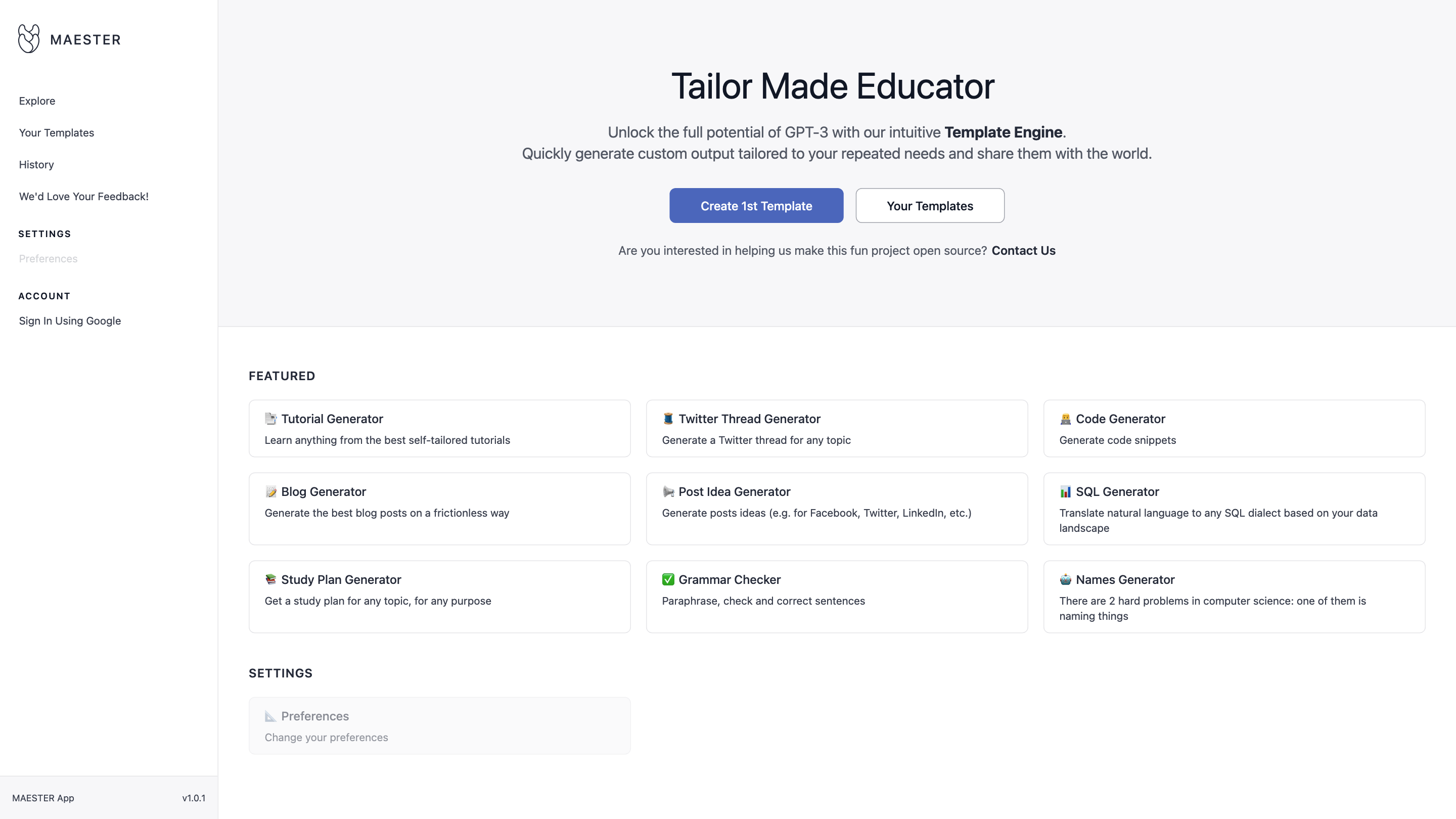Screen dimensions: 1456x819
Task: Click the Names Generator robot icon
Action: point(1065,579)
